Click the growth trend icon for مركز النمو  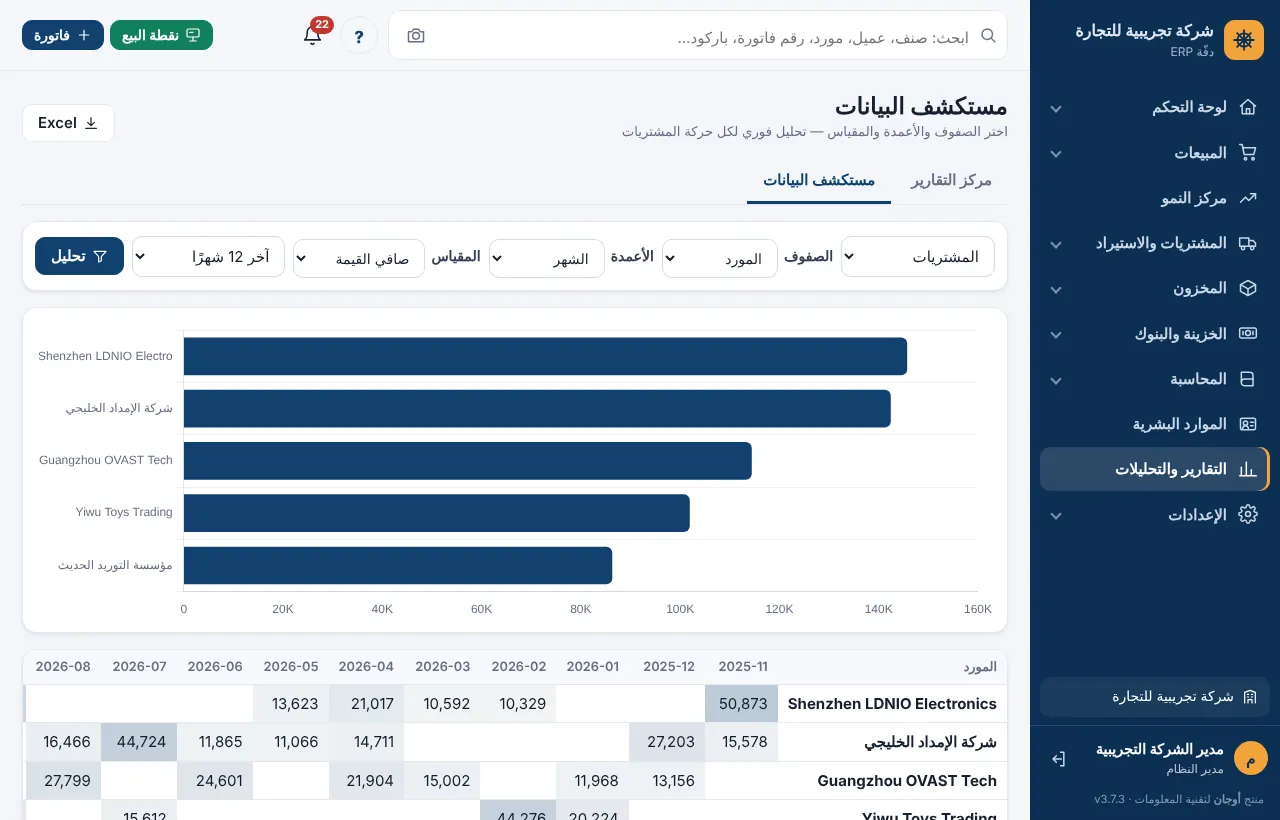point(1247,198)
